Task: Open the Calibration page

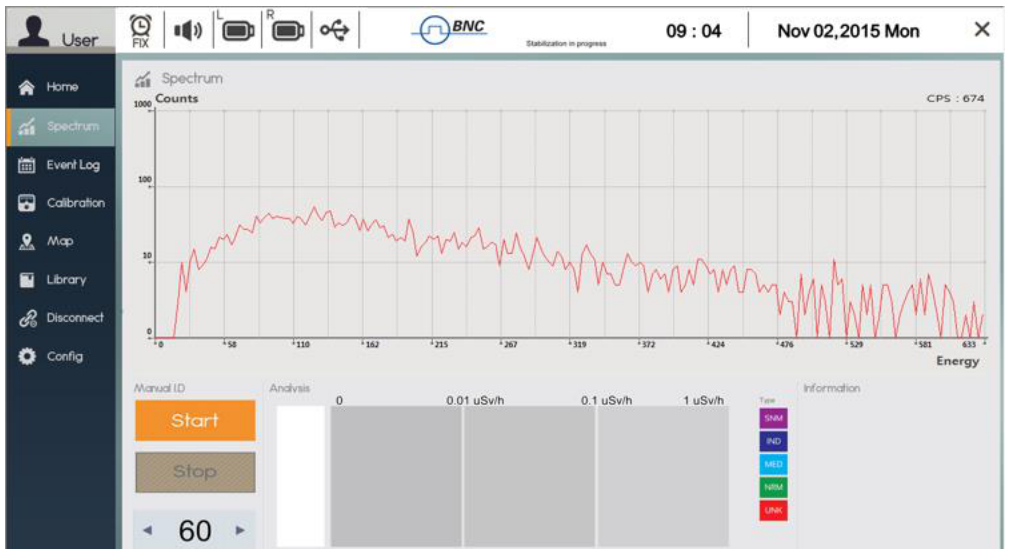Action: [61, 203]
